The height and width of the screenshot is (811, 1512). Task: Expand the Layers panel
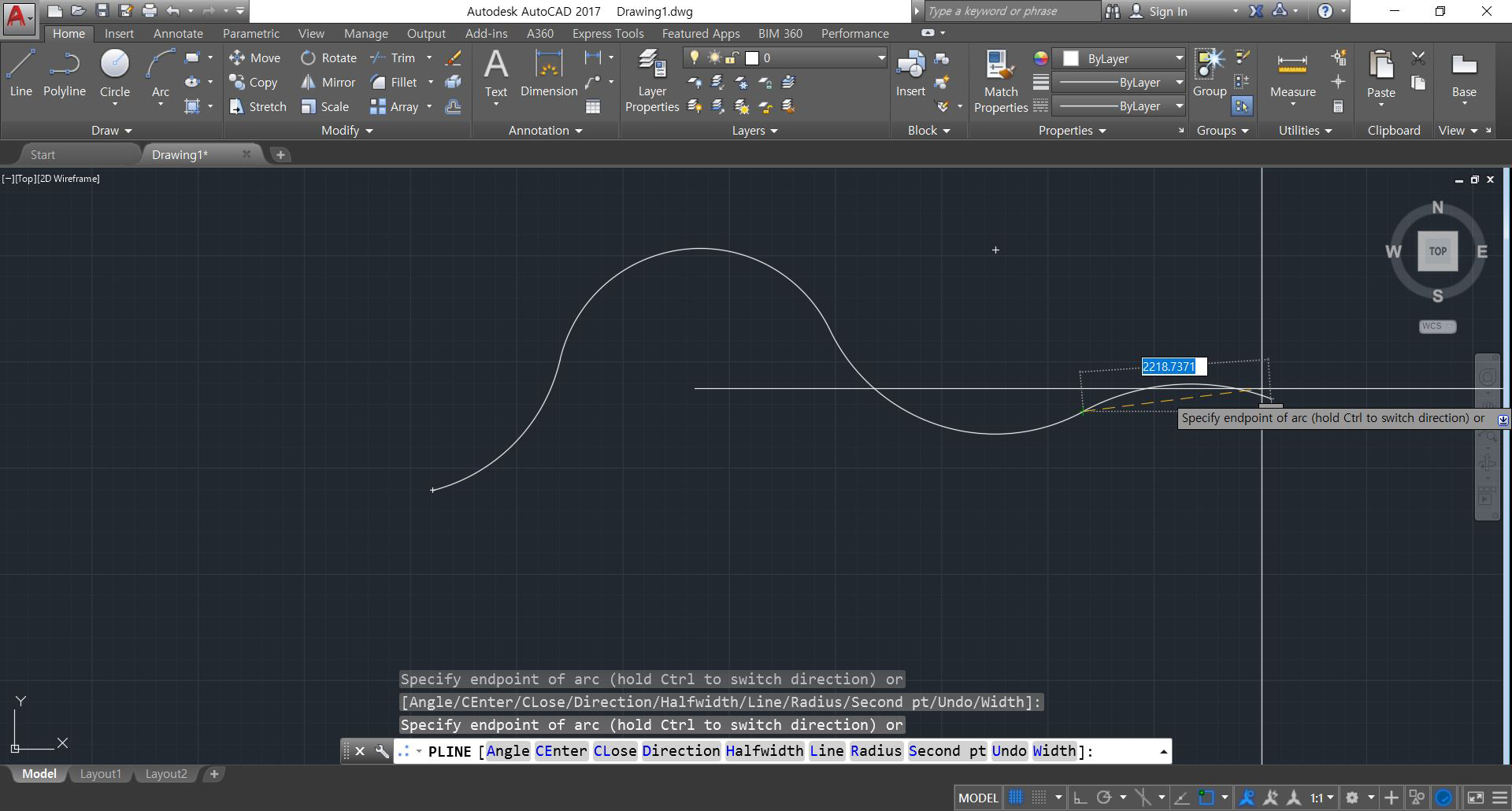754,131
